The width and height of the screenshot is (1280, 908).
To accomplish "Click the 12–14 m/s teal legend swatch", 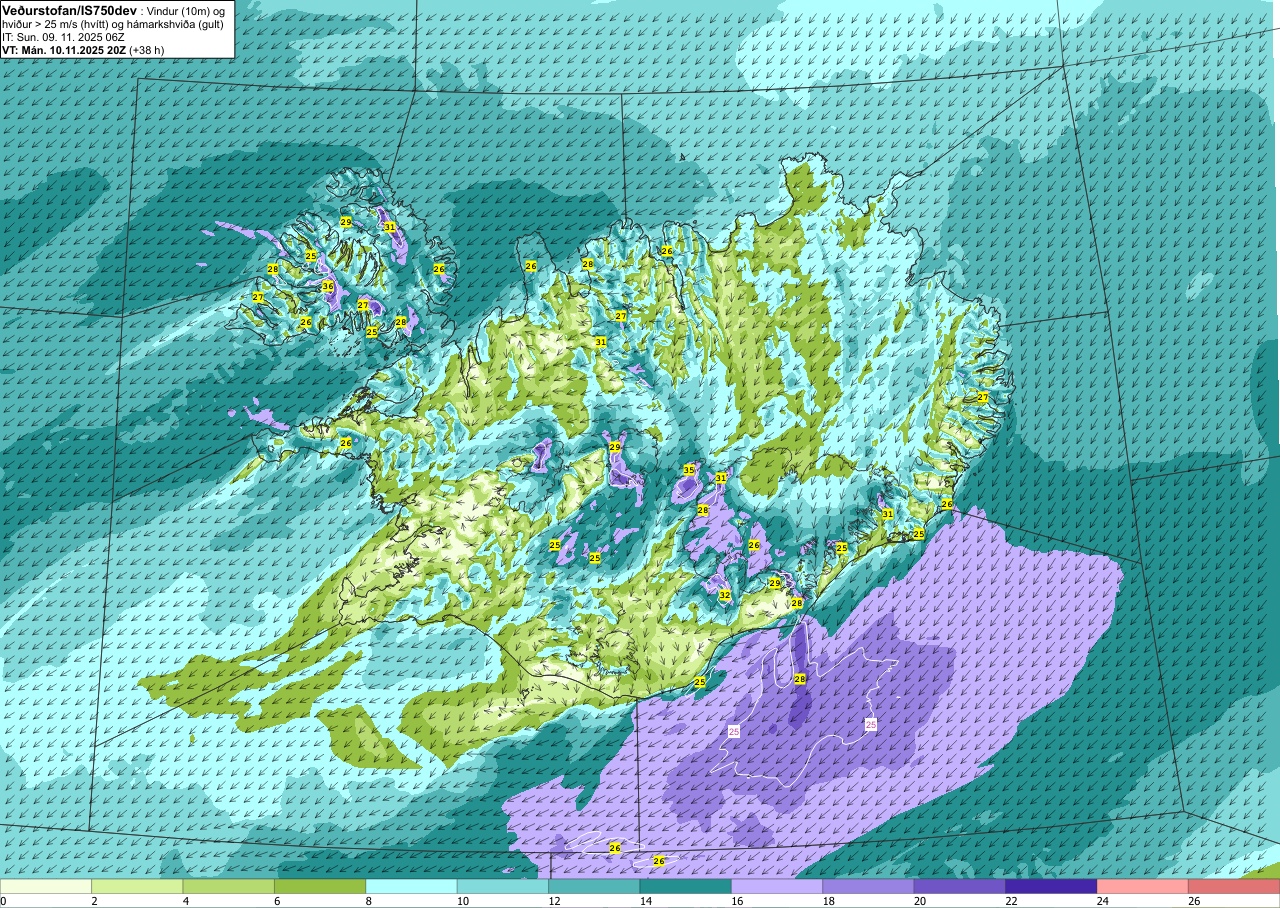I will point(594,886).
